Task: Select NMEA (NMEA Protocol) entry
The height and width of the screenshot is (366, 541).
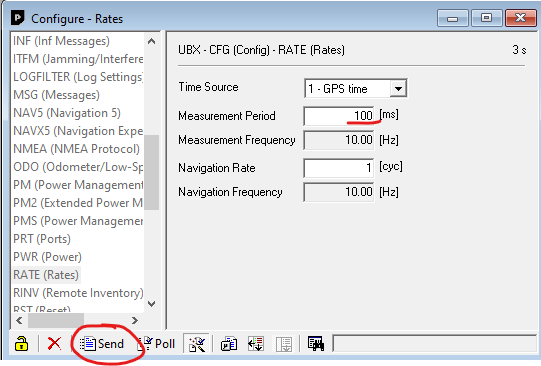Action: pos(76,149)
